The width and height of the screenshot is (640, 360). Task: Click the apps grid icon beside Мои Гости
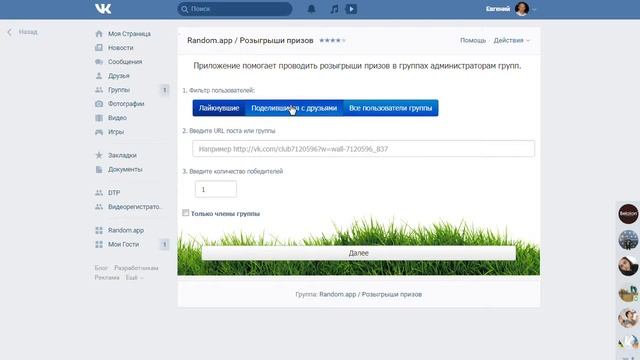coord(99,244)
